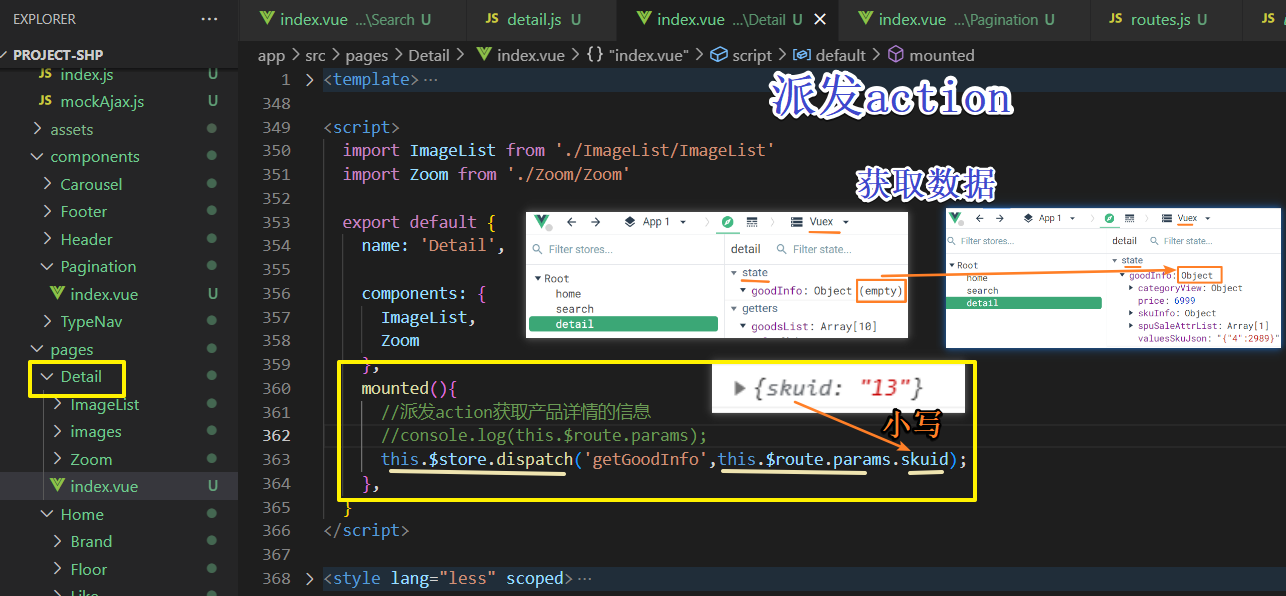This screenshot has height=596, width=1286.
Task: Open the routes.js tab
Action: pyautogui.click(x=1158, y=20)
